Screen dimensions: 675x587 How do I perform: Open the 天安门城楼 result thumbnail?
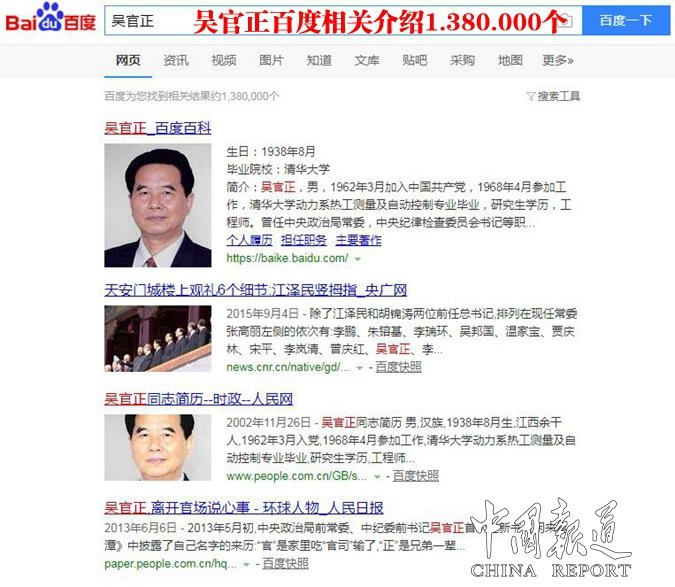click(x=158, y=339)
